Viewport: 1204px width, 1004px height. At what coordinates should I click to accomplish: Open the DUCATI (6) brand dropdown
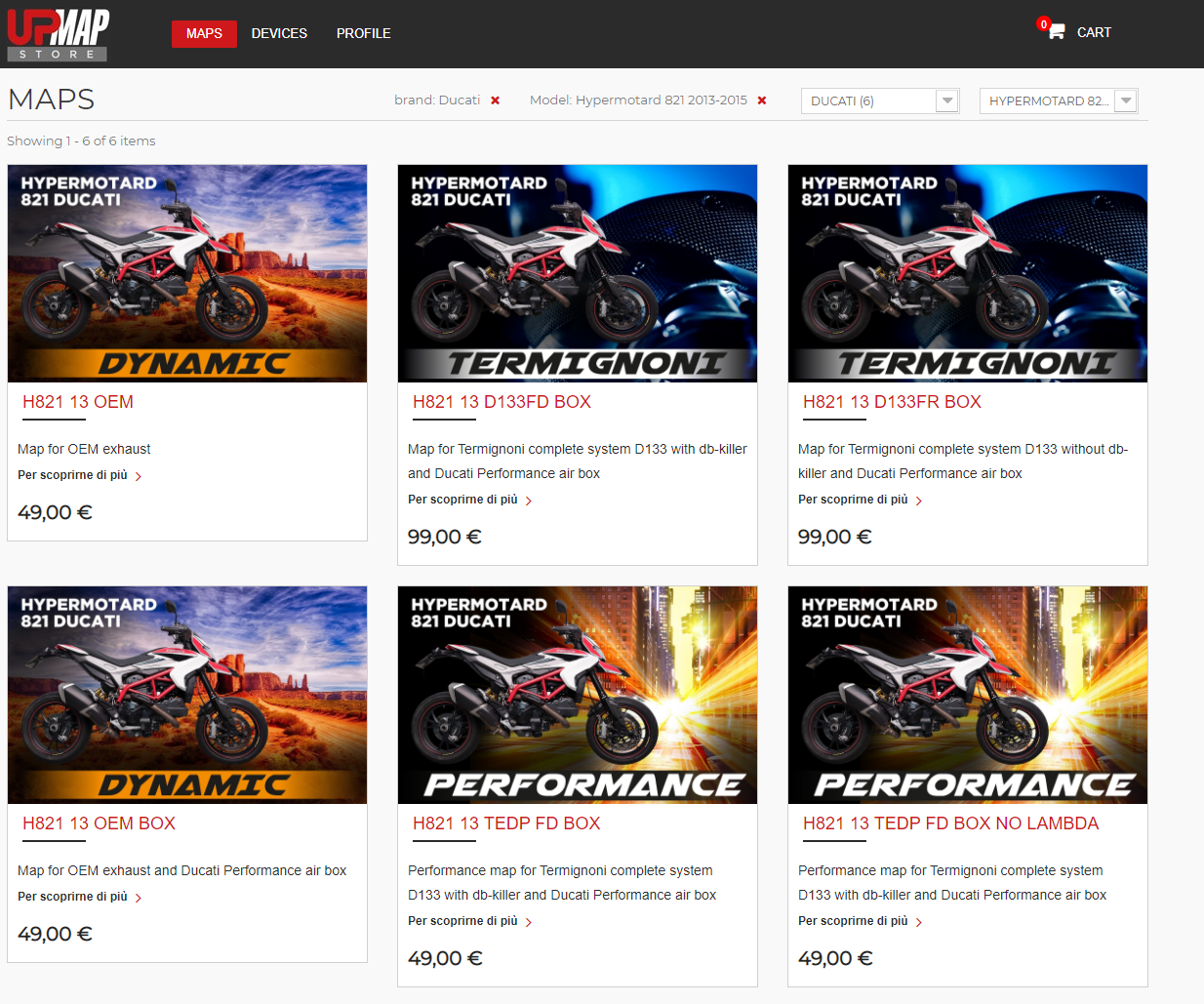pyautogui.click(x=880, y=100)
